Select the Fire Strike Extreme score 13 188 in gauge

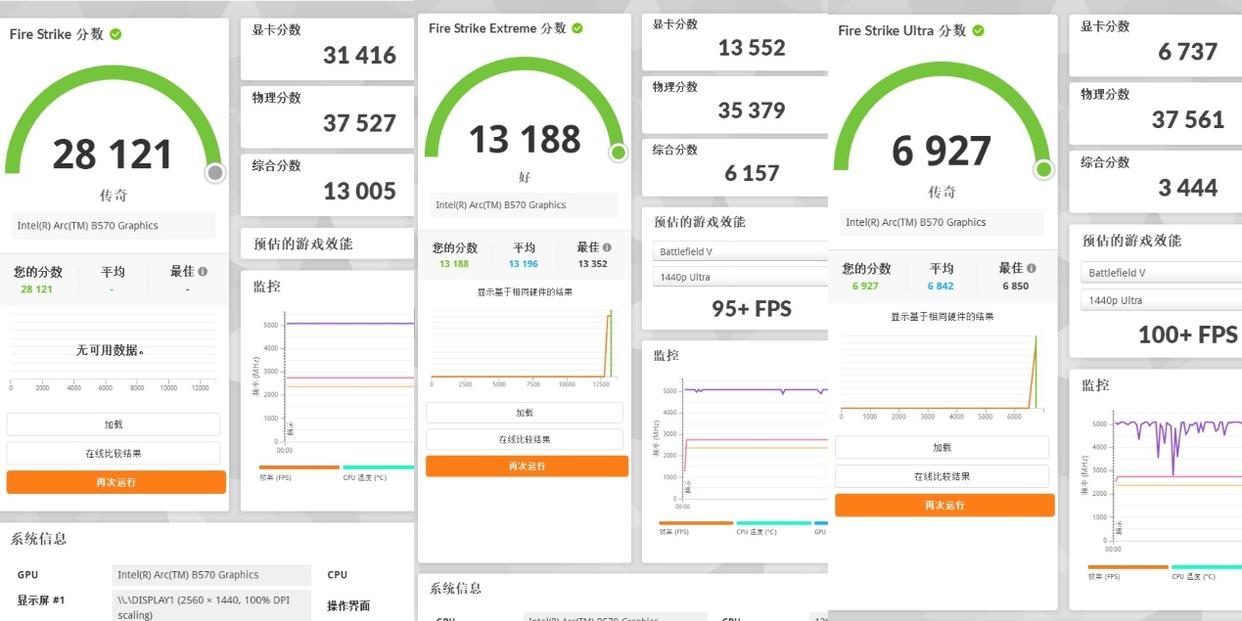(x=525, y=139)
